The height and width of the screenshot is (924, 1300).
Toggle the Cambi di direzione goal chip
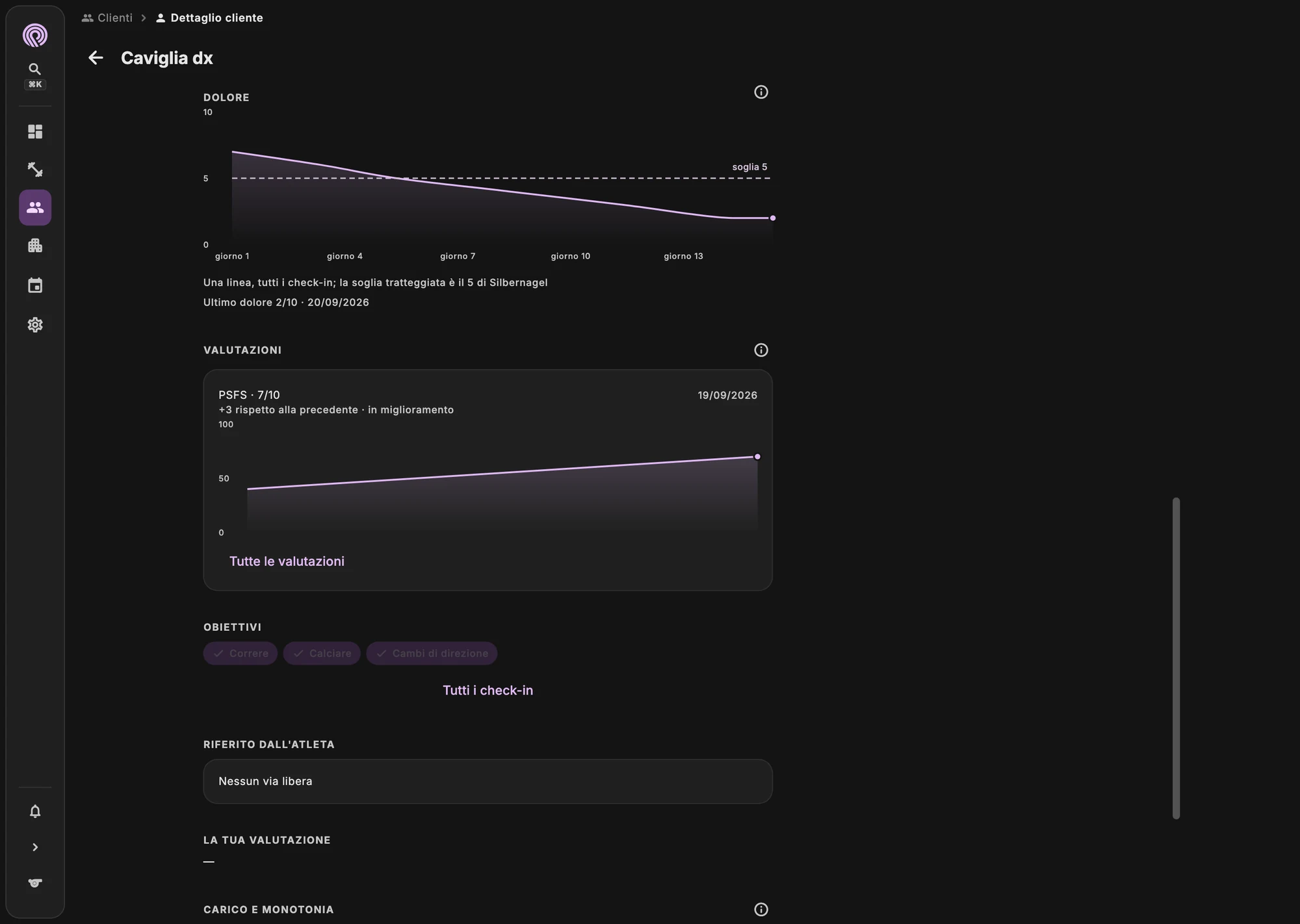tap(432, 654)
